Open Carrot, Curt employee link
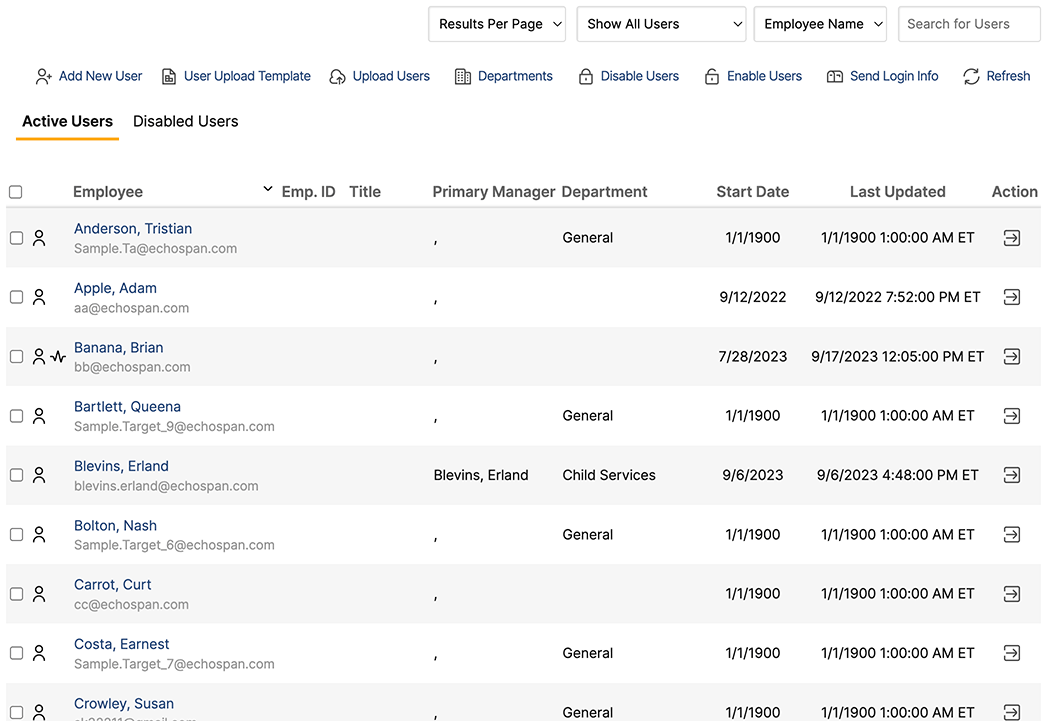Viewport: 1043px width, 721px height. [x=112, y=585]
